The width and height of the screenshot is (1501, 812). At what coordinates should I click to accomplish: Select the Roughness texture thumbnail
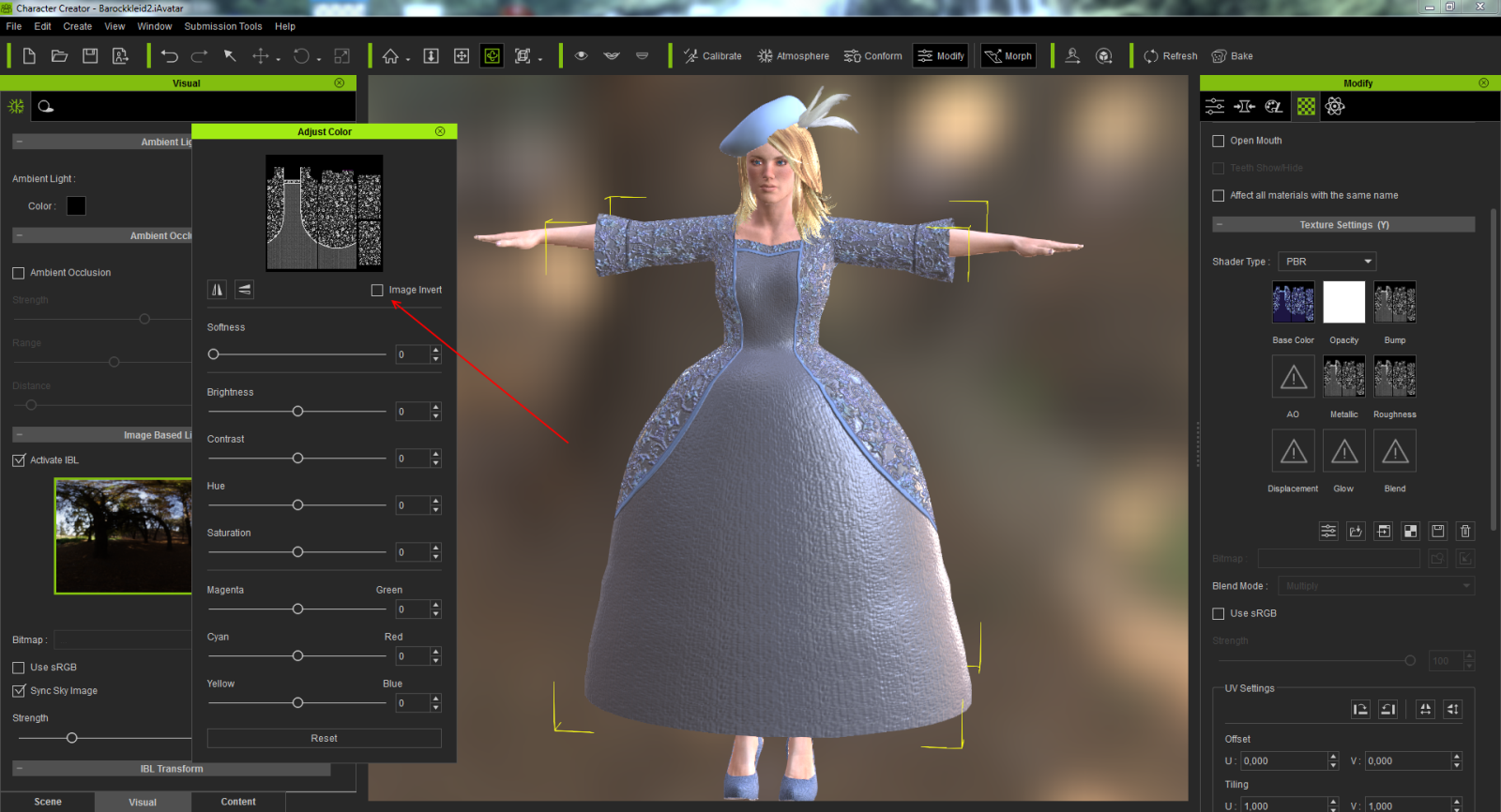(1395, 376)
